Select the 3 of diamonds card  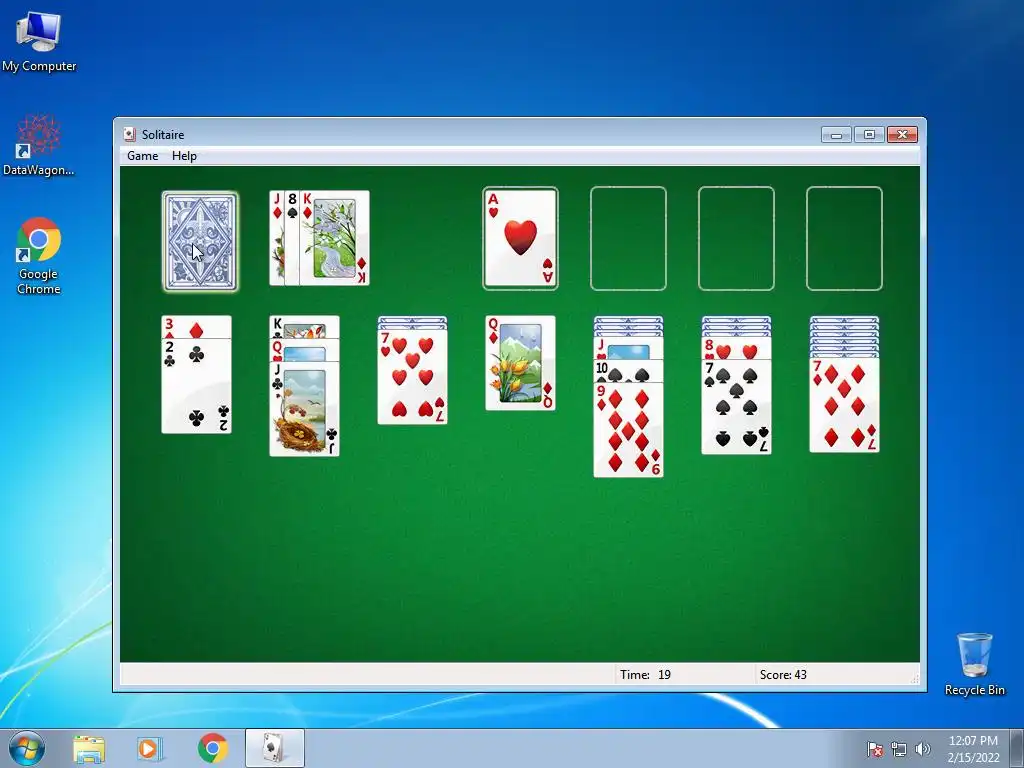pyautogui.click(x=197, y=327)
